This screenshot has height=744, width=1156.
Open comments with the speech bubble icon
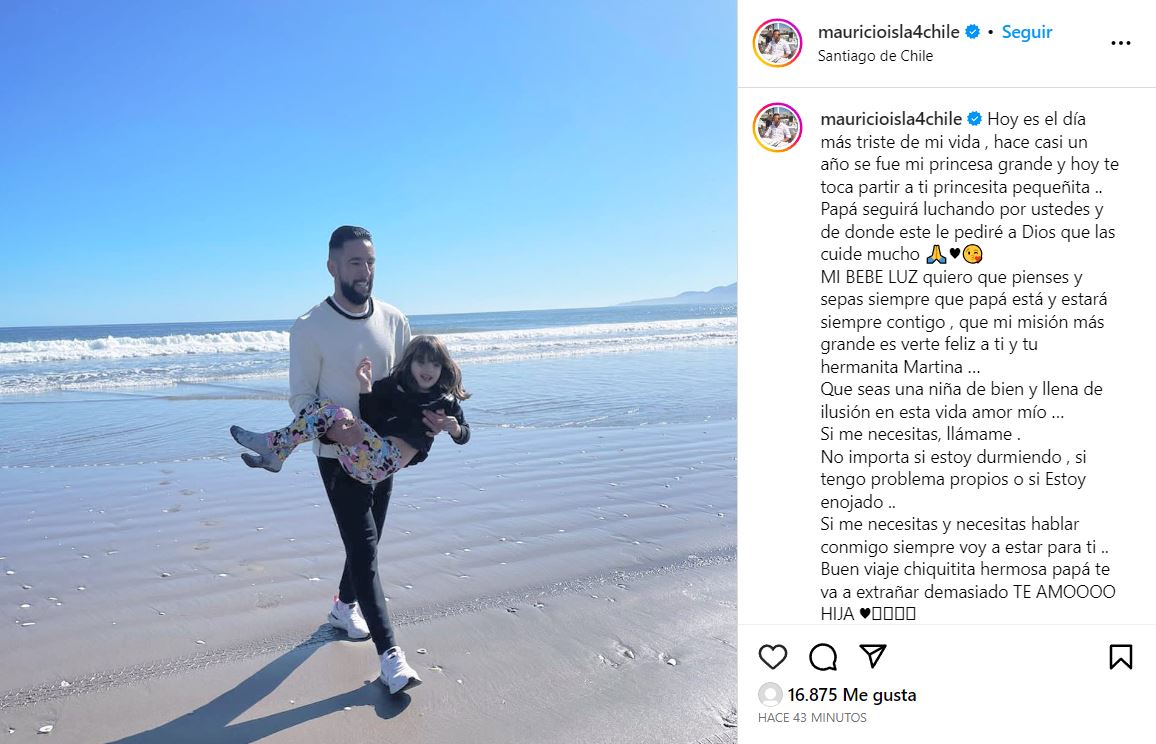(823, 656)
